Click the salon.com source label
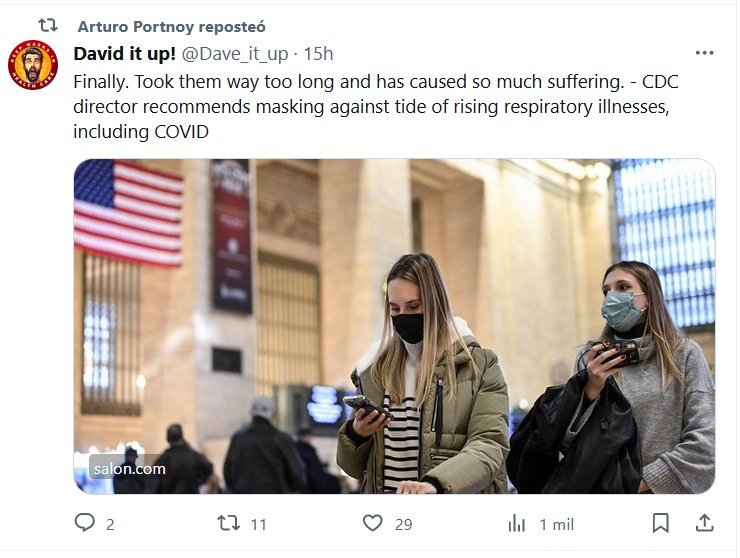 pyautogui.click(x=128, y=468)
